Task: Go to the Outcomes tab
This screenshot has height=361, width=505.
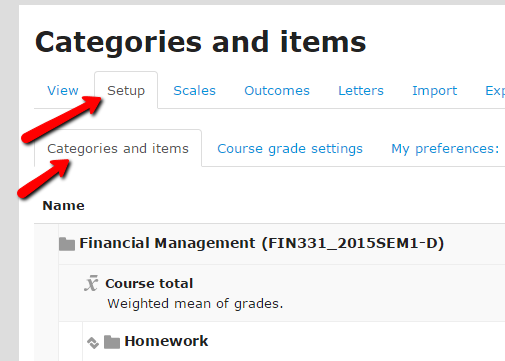Action: [277, 90]
